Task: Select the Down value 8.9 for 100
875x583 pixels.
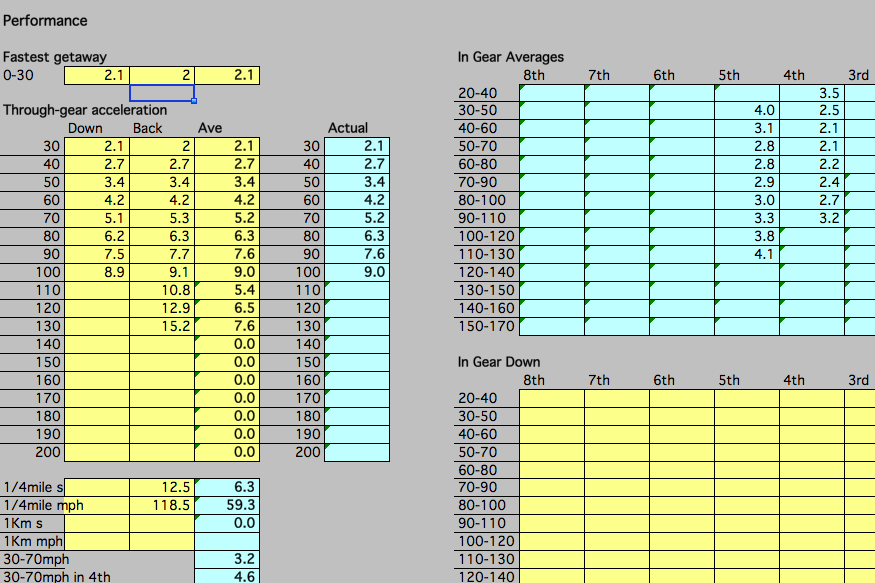Action: (97, 272)
